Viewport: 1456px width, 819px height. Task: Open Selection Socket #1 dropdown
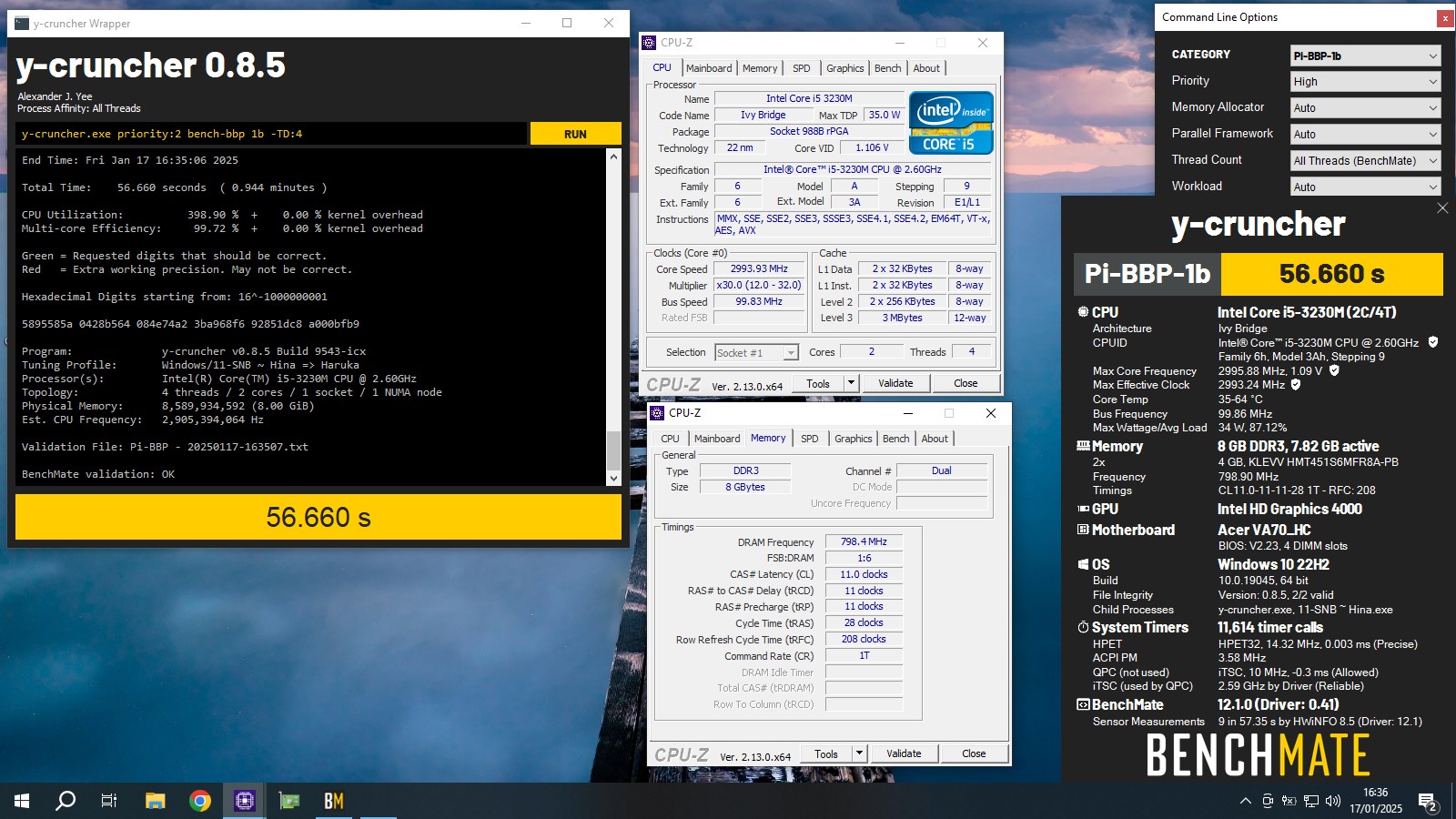756,352
